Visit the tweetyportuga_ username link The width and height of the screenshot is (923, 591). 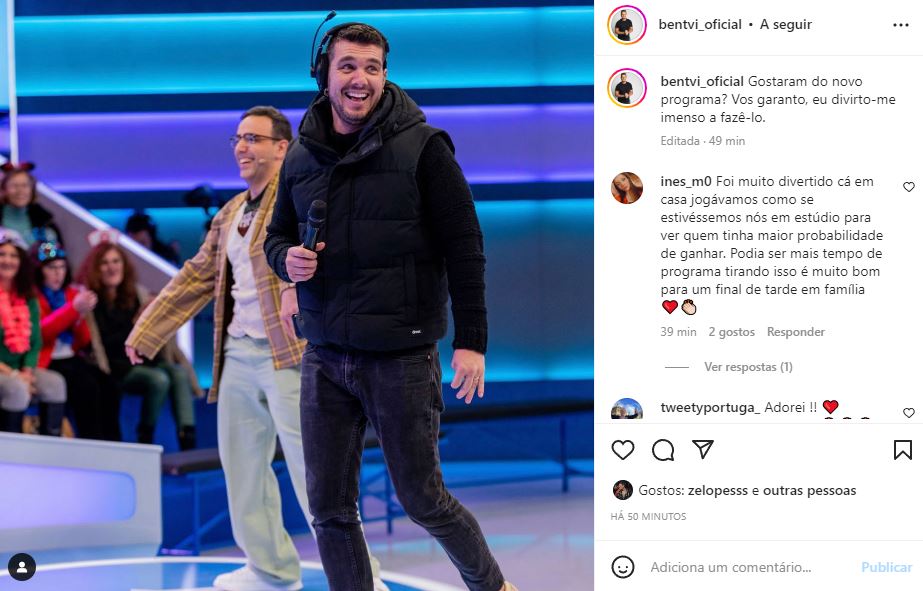pyautogui.click(x=710, y=407)
